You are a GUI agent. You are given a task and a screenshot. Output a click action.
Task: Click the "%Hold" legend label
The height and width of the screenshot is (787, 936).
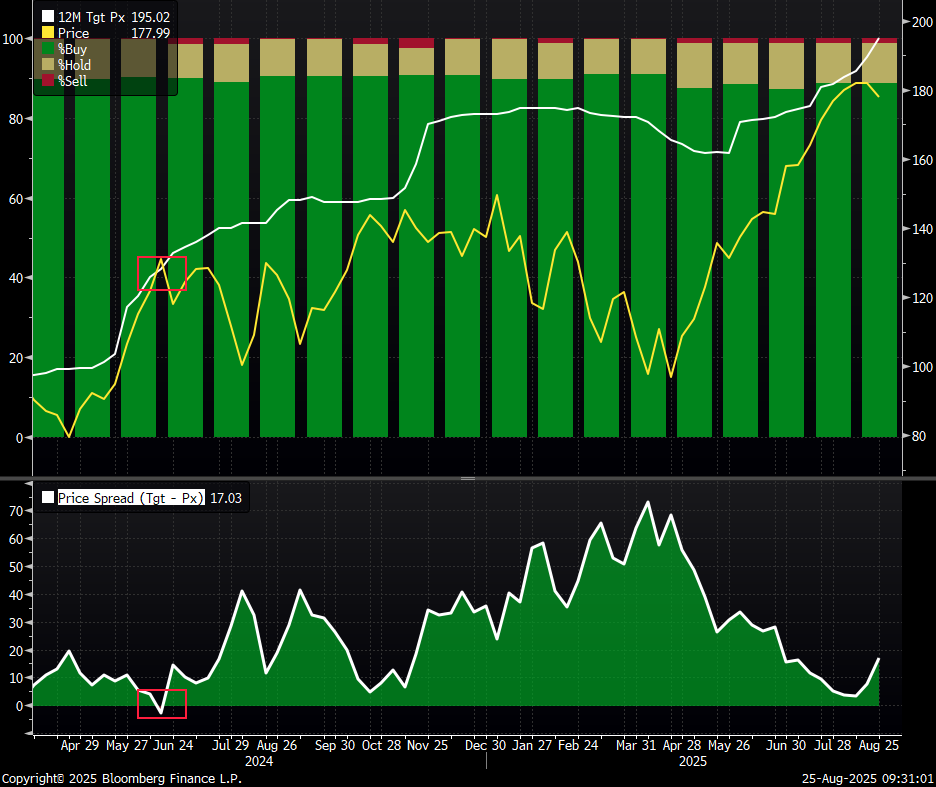[75, 65]
